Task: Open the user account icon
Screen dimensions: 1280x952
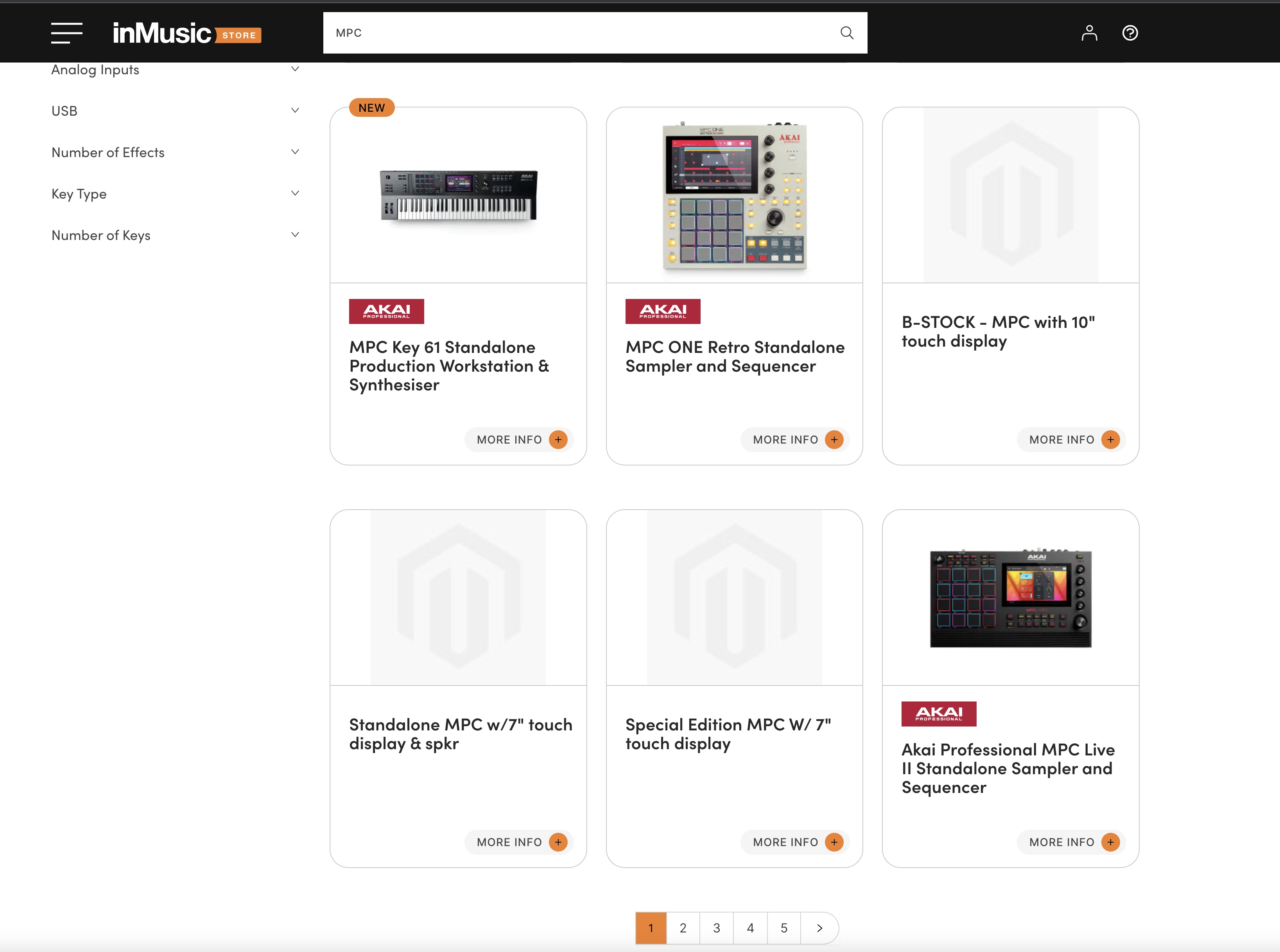Action: pyautogui.click(x=1088, y=33)
